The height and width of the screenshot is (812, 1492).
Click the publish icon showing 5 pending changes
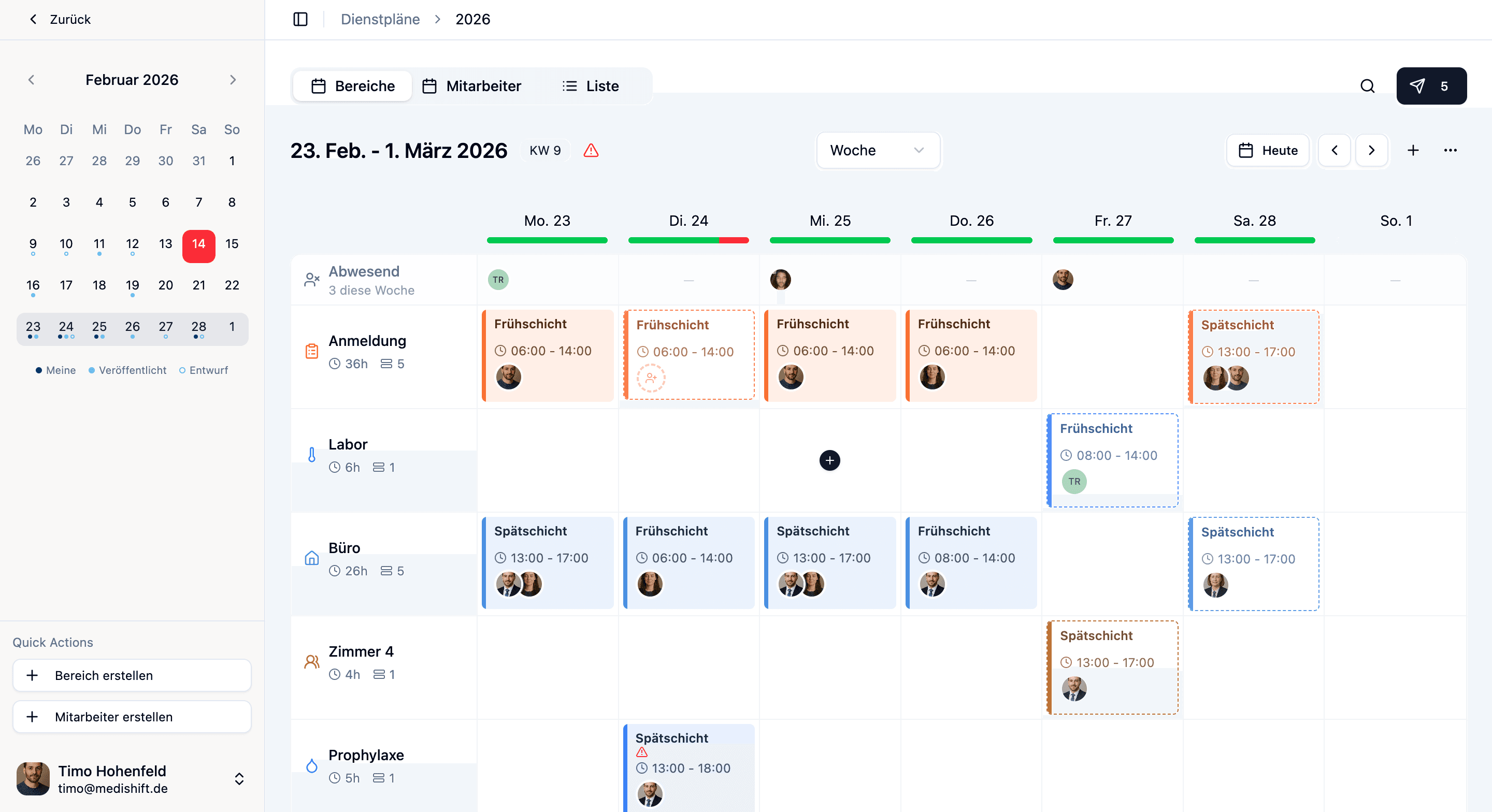tap(1431, 86)
